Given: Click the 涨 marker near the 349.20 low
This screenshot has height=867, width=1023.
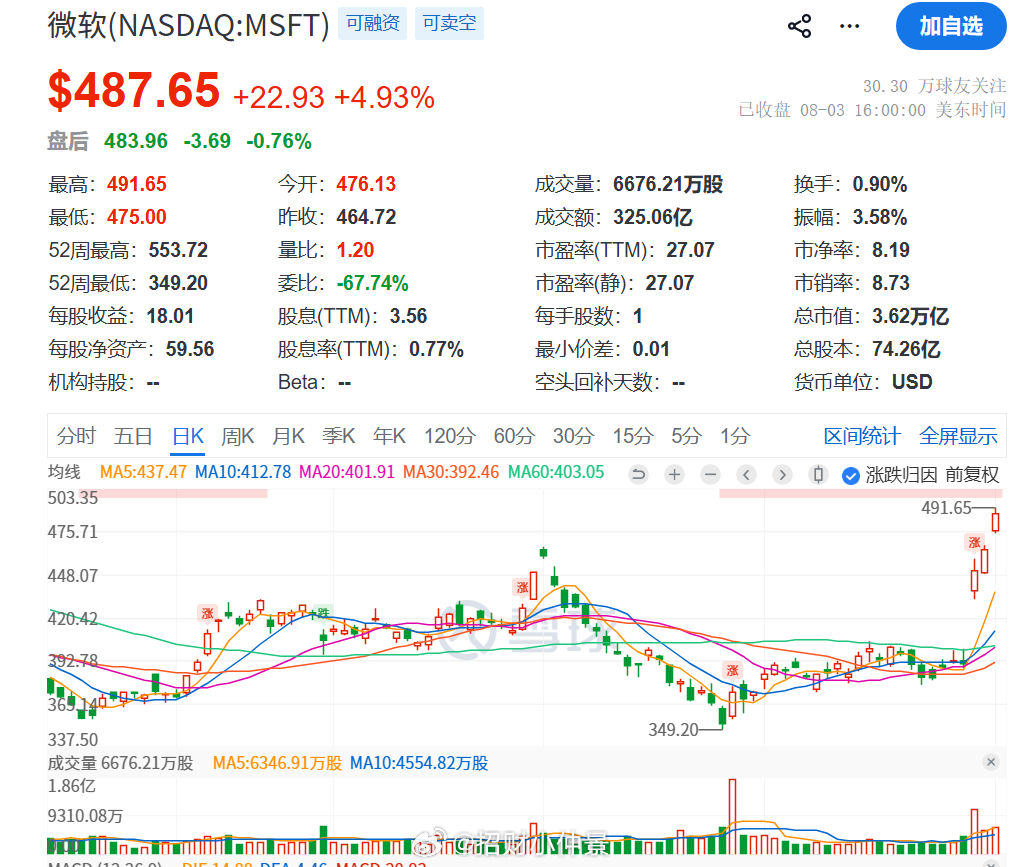Looking at the screenshot, I should pos(732,670).
